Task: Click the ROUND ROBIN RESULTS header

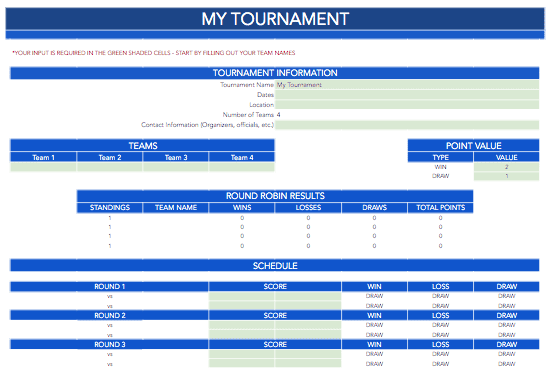Action: click(275, 196)
